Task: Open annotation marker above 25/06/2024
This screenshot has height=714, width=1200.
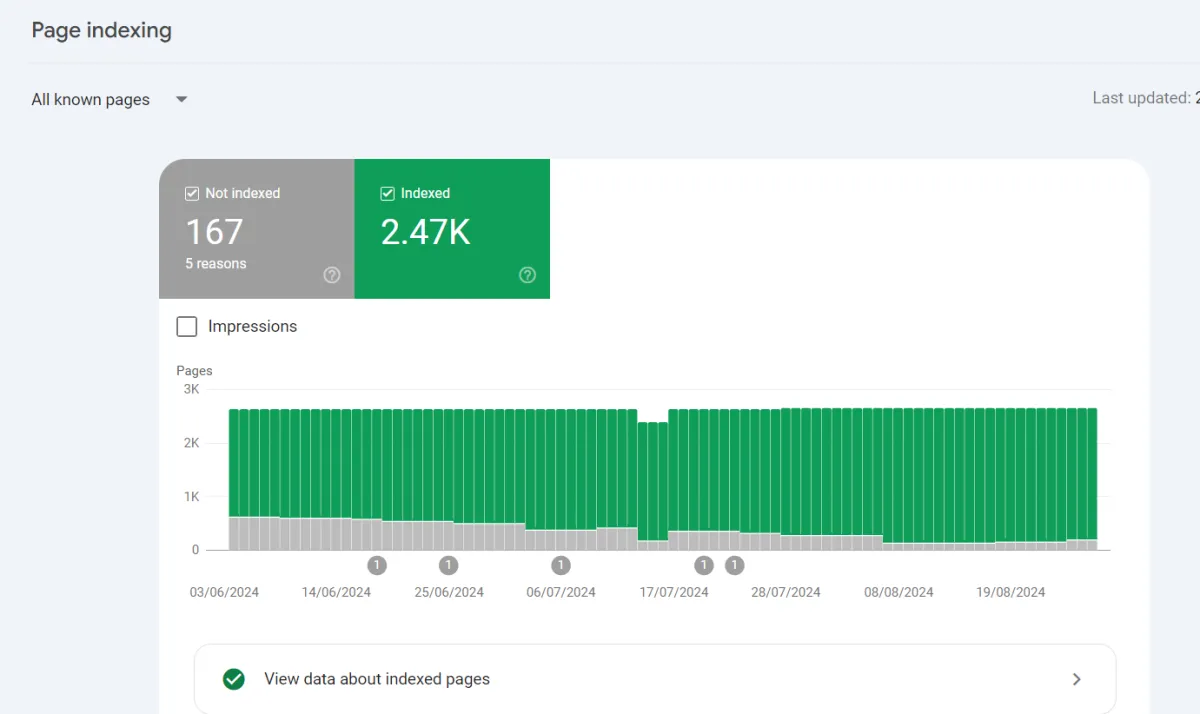Action: [x=449, y=565]
